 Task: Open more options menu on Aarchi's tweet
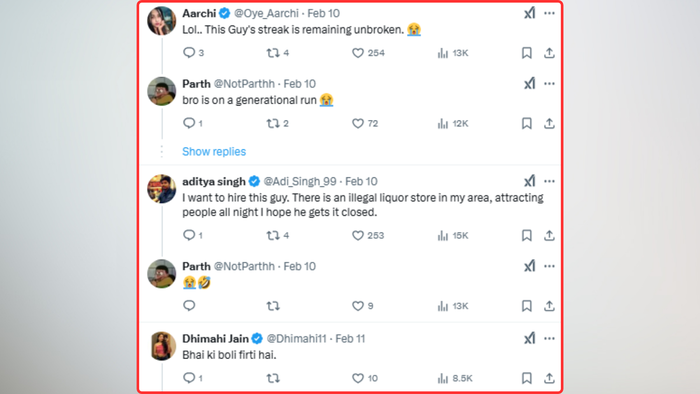(550, 13)
